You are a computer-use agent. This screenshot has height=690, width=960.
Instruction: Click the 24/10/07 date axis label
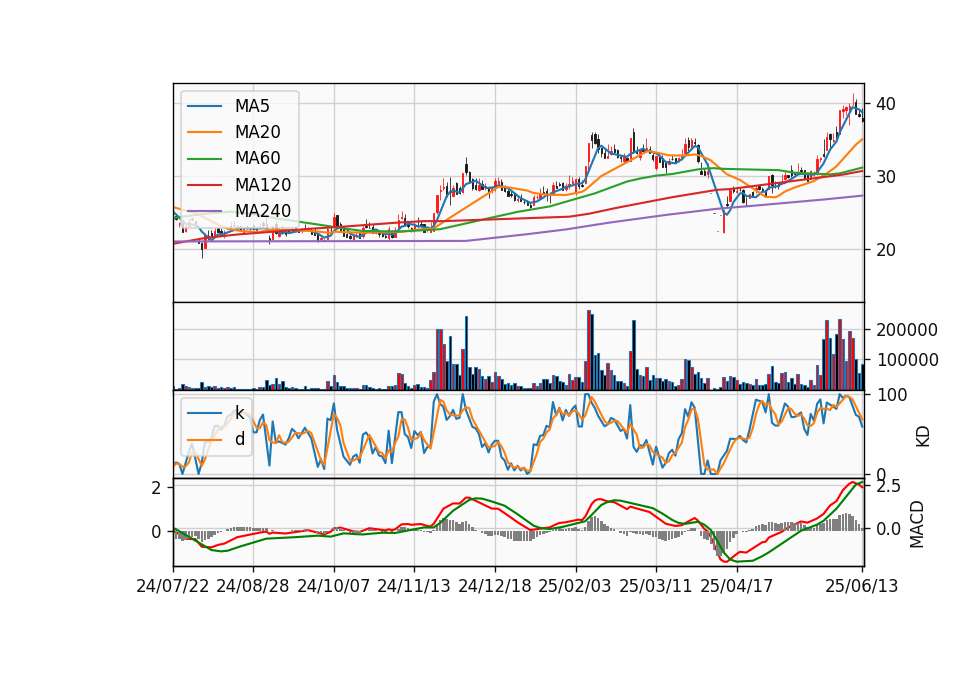pyautogui.click(x=334, y=586)
